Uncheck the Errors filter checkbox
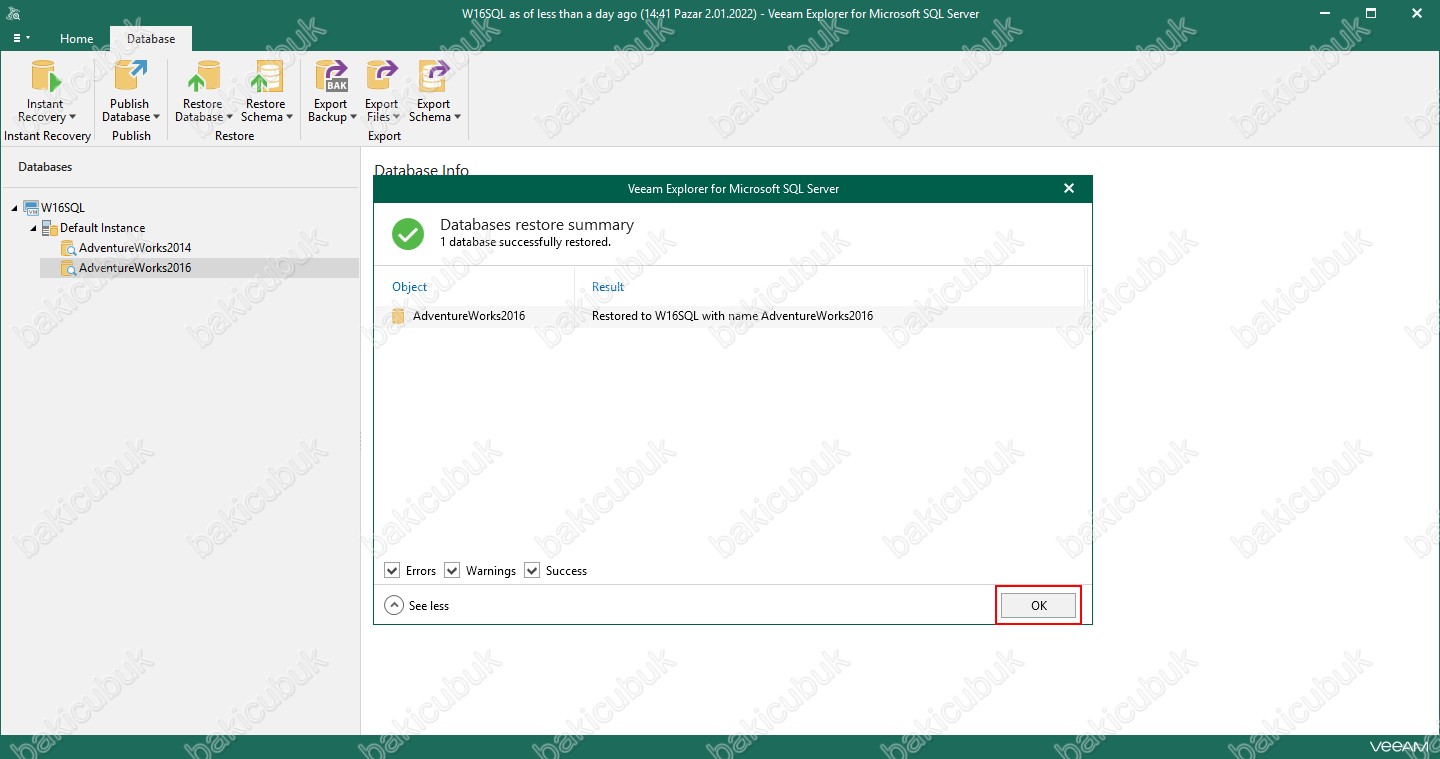 pos(392,570)
